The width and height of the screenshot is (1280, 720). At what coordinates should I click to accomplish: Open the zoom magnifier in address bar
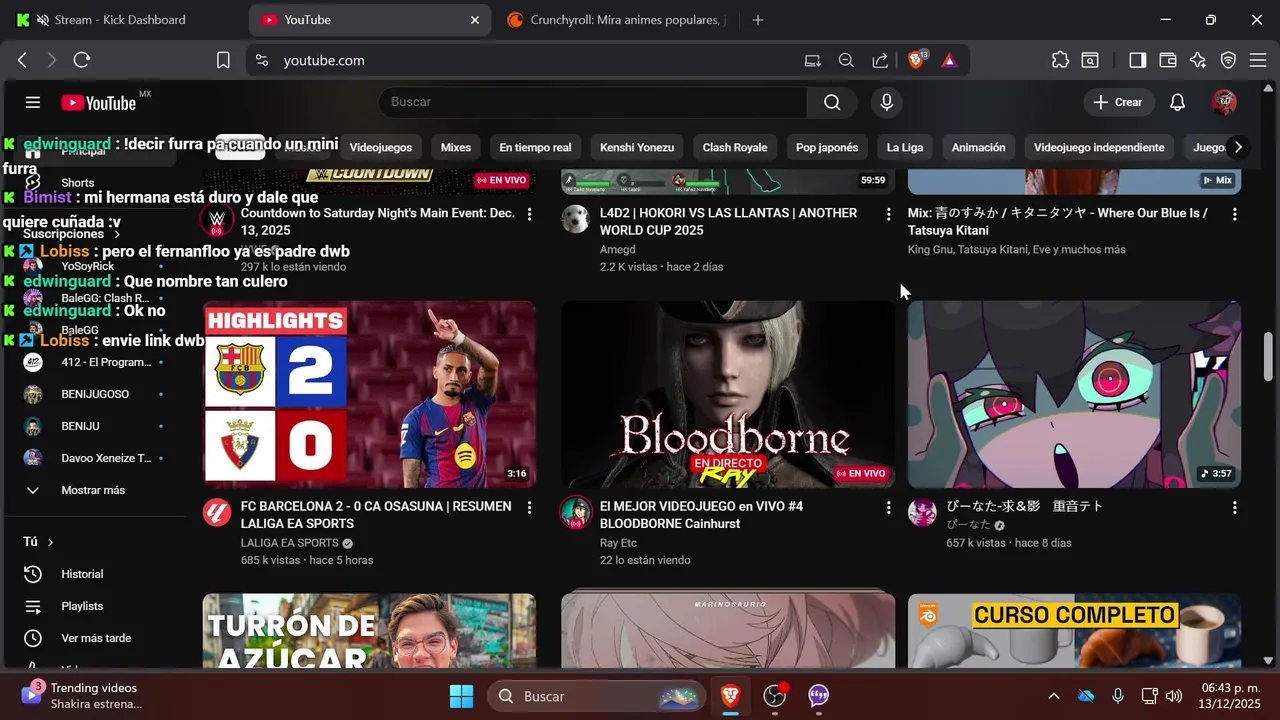[x=846, y=60]
